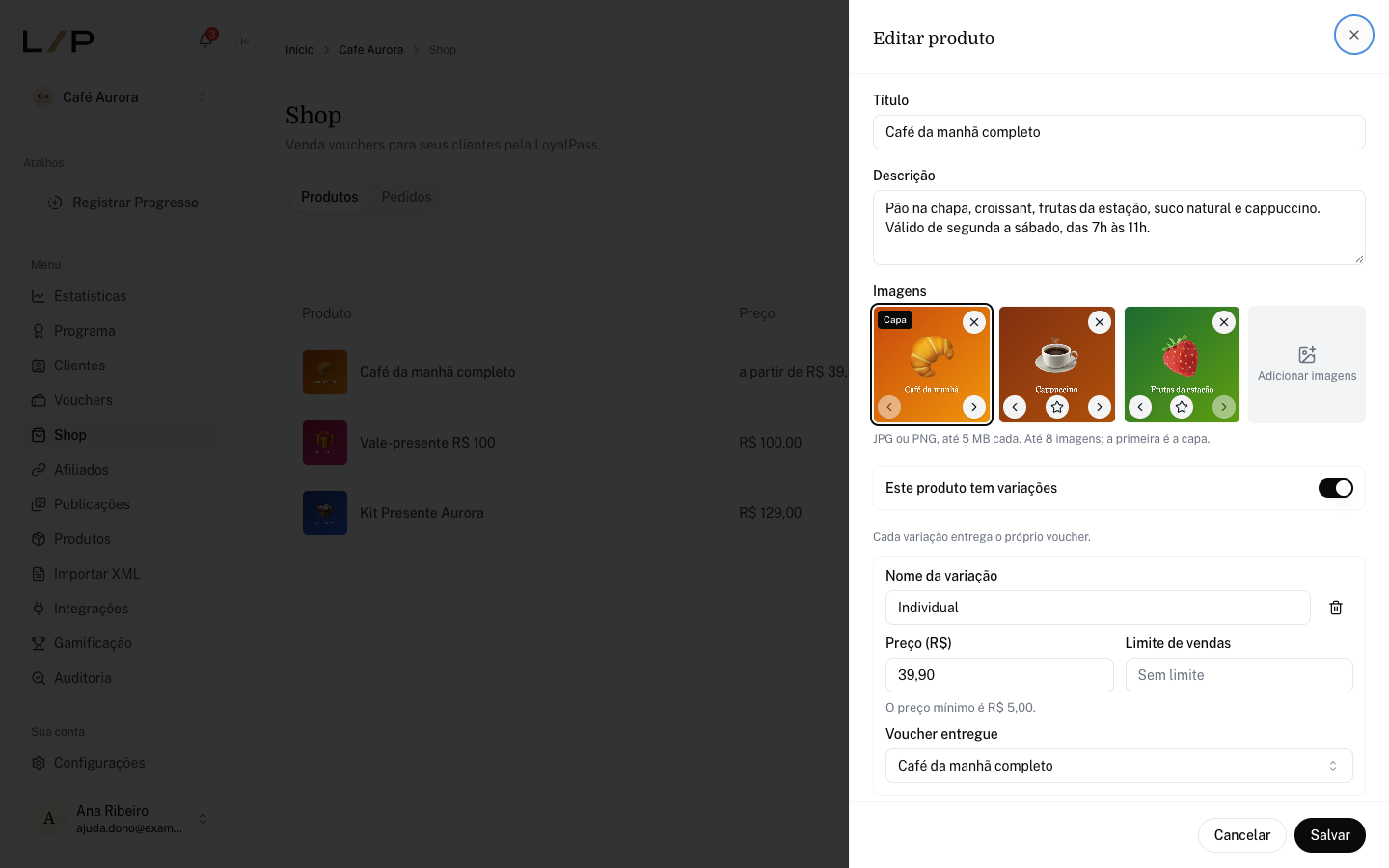Delete the Individual variation with the trash icon
1389x868 pixels.
(x=1336, y=608)
